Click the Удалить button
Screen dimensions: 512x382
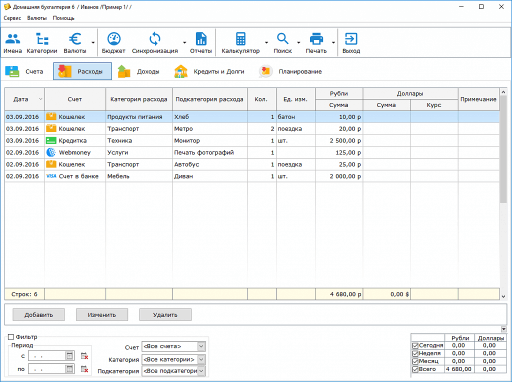click(165, 315)
